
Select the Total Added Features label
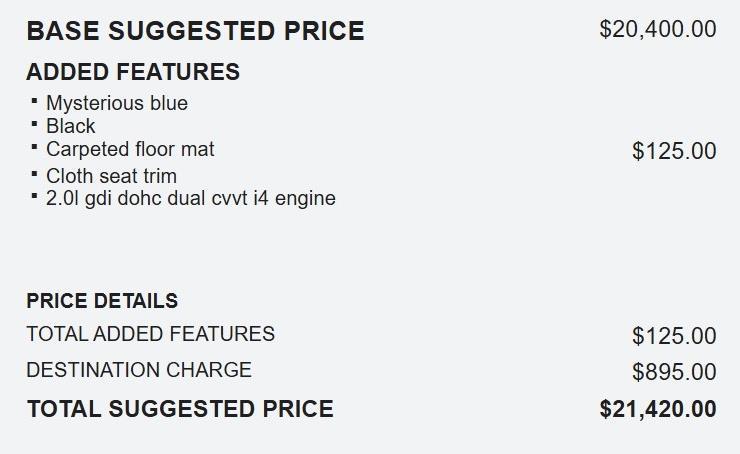tap(150, 334)
